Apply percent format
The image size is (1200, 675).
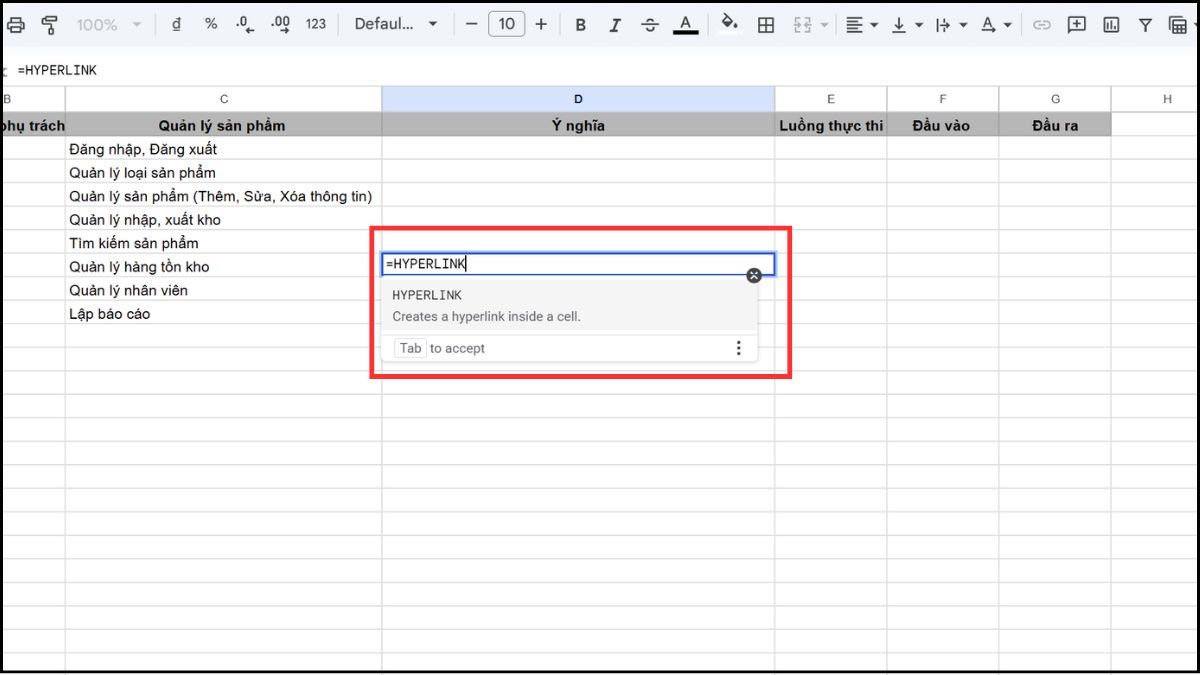click(x=210, y=23)
